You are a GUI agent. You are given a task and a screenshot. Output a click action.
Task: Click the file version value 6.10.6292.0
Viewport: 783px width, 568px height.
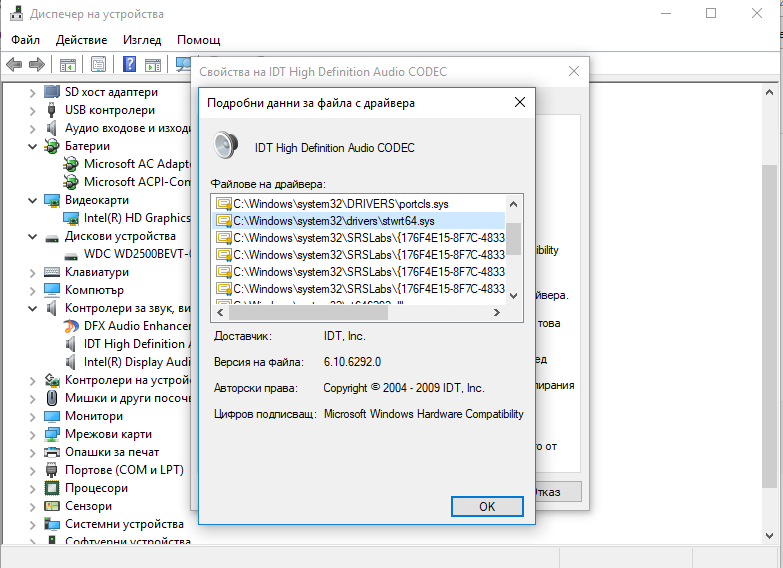pyautogui.click(x=352, y=362)
